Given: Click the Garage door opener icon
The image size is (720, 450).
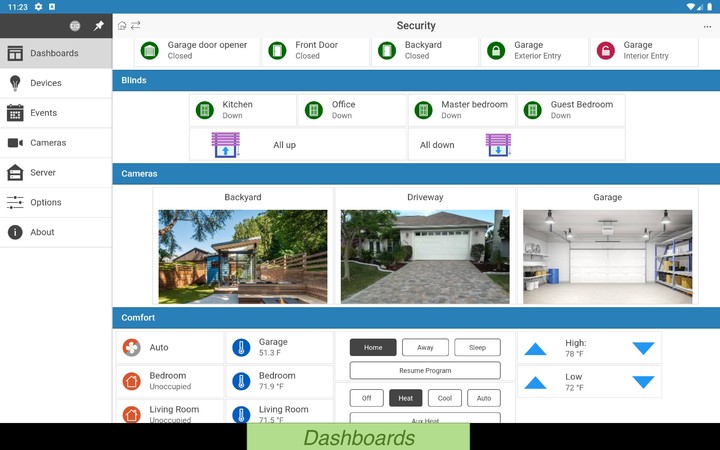Looking at the screenshot, I should click(x=150, y=50).
